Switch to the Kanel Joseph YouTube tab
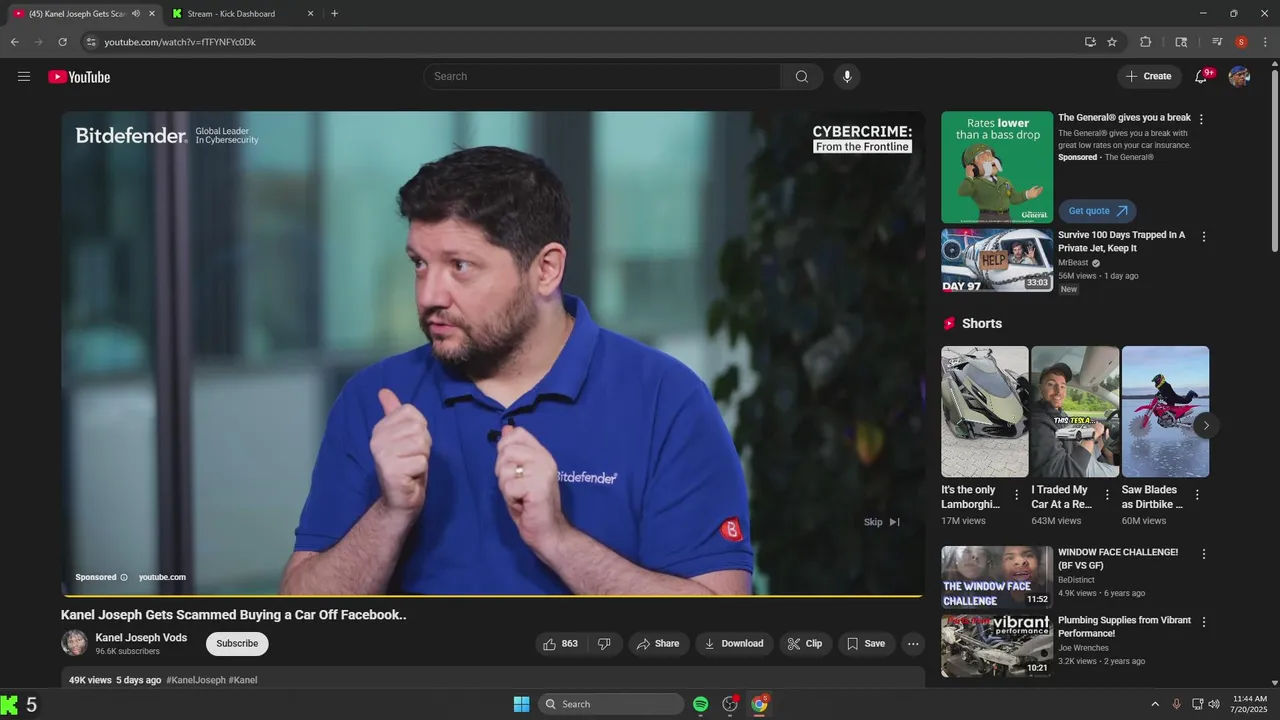The image size is (1280, 720). [78, 14]
